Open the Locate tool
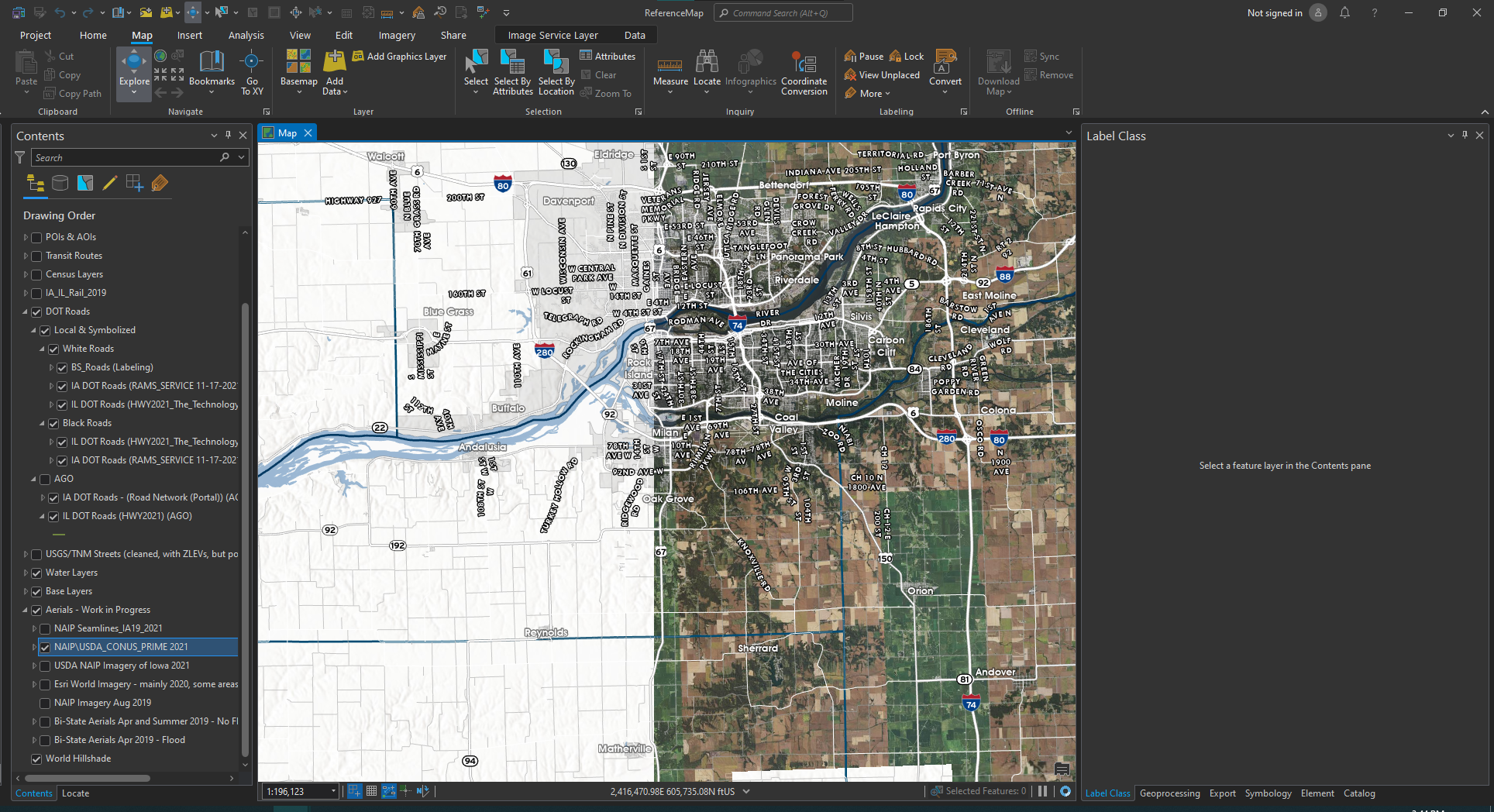The width and height of the screenshot is (1494, 812). pyautogui.click(x=706, y=70)
